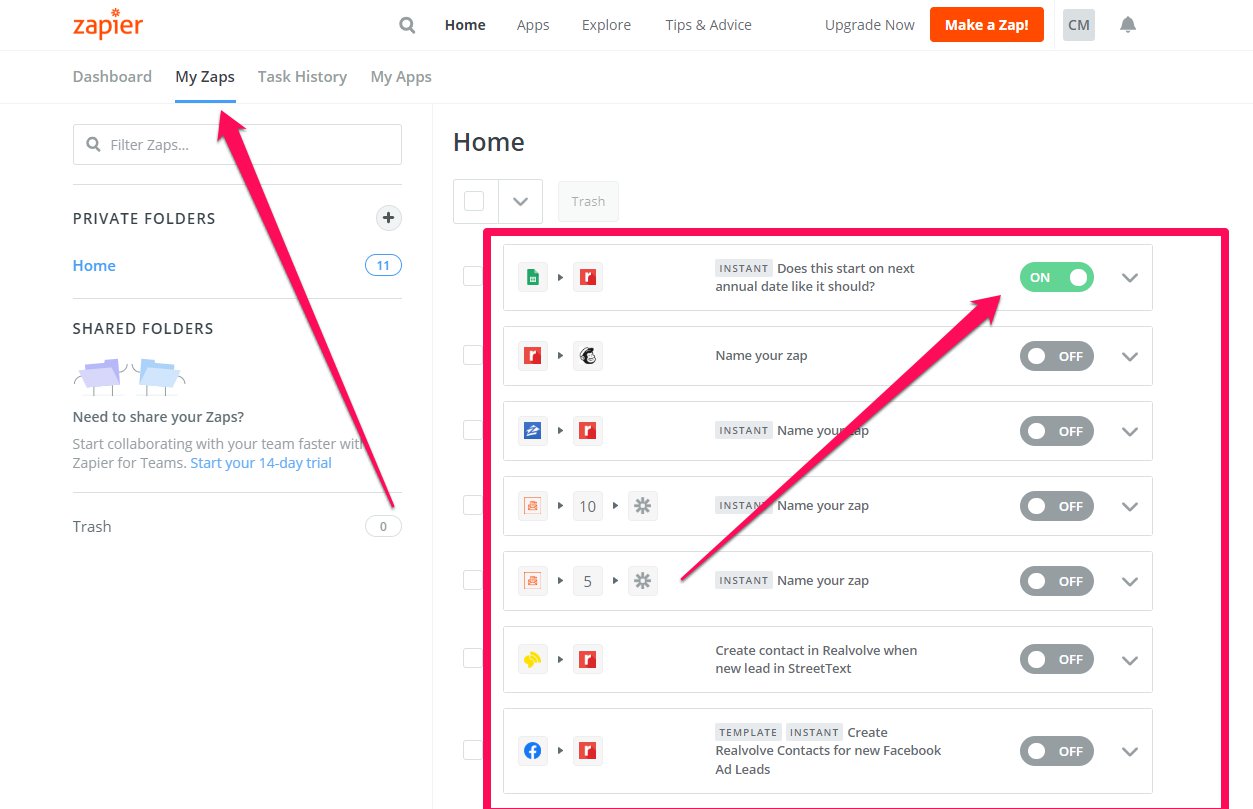The height and width of the screenshot is (809, 1253).
Task: Open Apps in top navigation
Action: click(533, 25)
